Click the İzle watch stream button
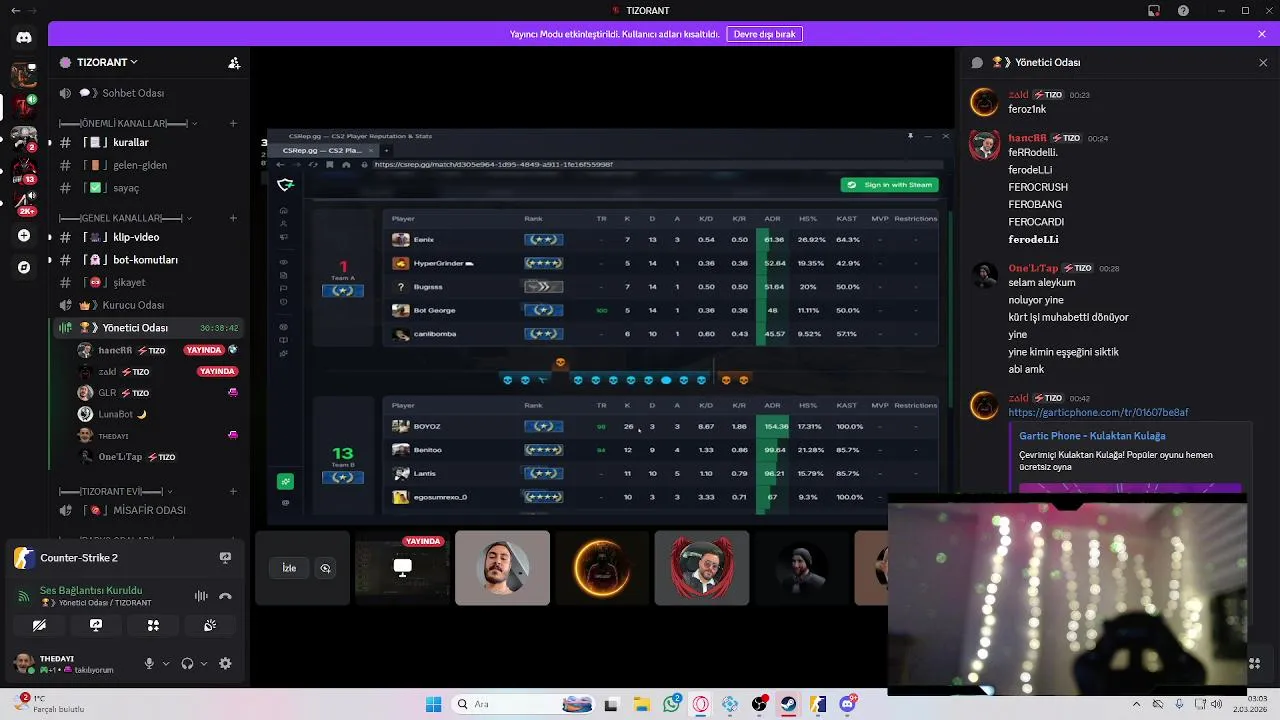Image resolution: width=1280 pixels, height=720 pixels. click(289, 568)
